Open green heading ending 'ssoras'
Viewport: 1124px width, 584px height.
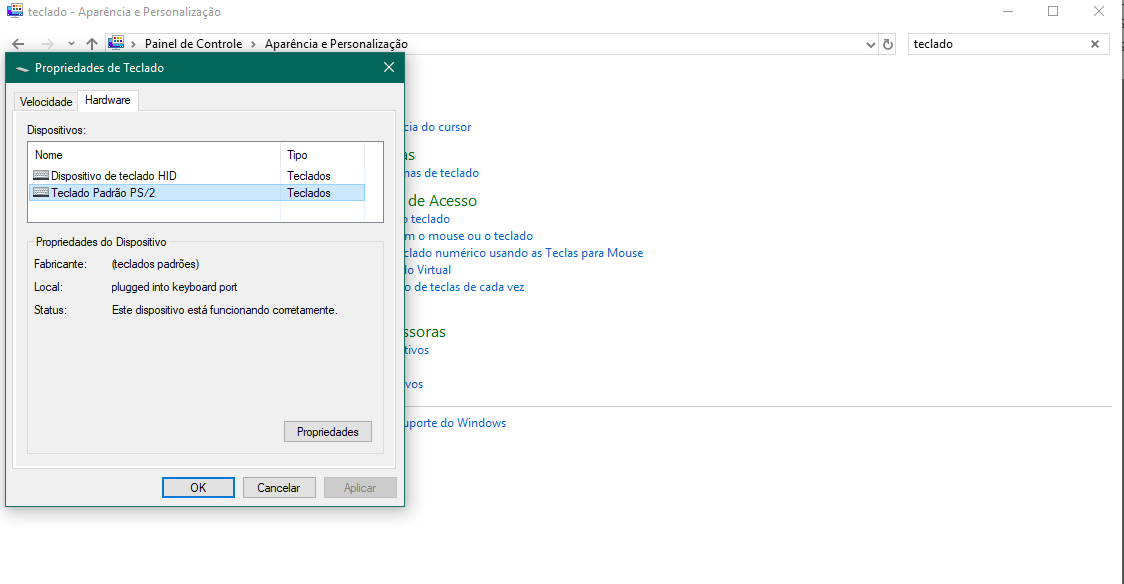coord(425,332)
